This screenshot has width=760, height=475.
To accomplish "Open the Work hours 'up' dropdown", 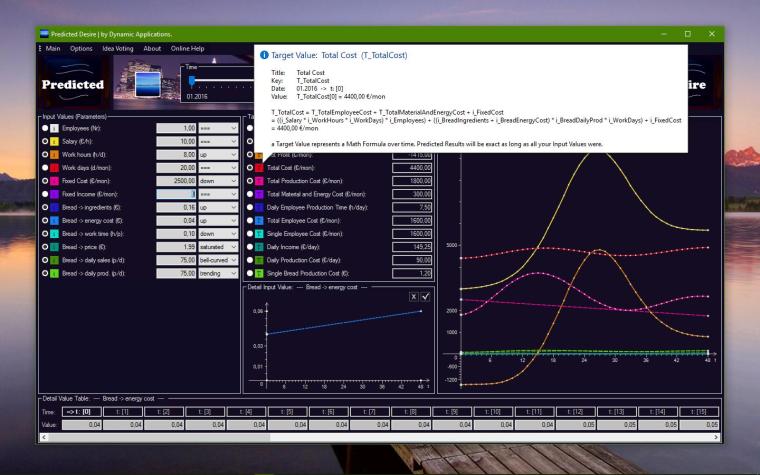I will pyautogui.click(x=218, y=154).
